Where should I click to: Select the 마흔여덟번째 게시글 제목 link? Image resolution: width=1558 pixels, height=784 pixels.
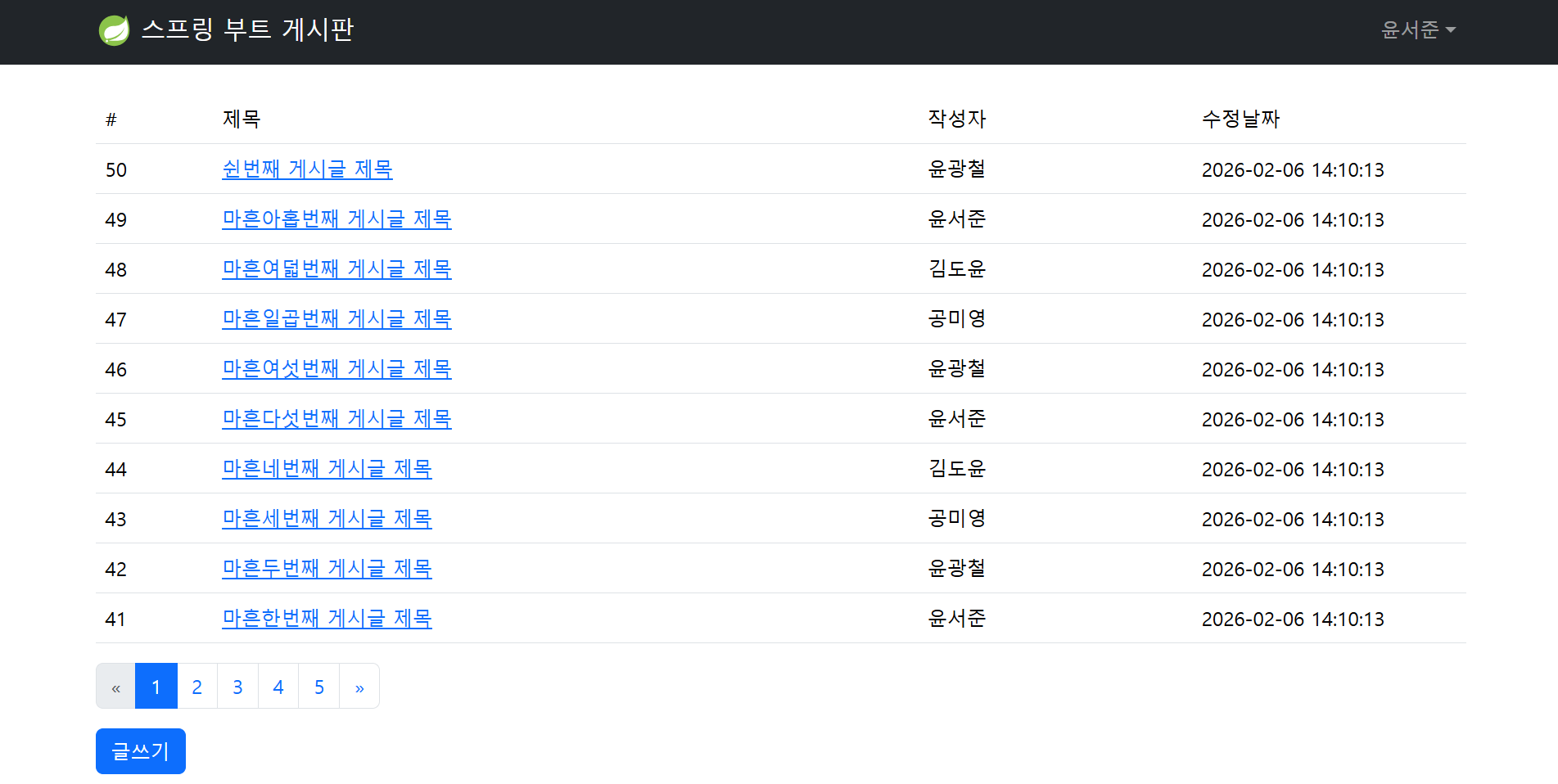336,269
